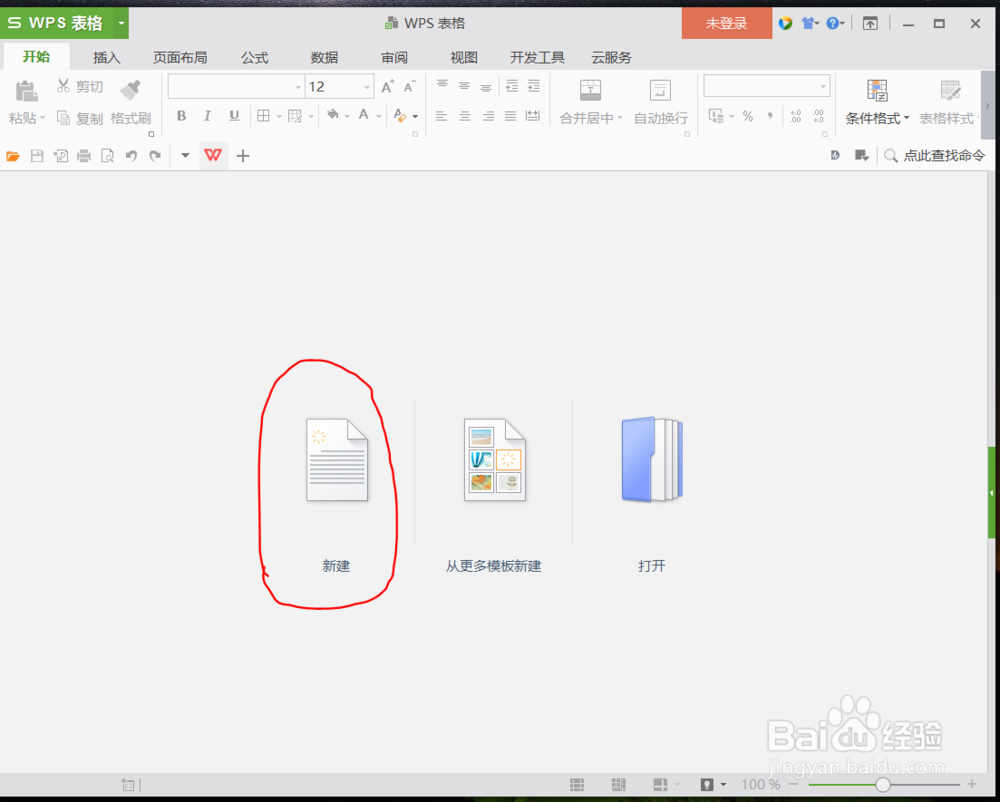Image resolution: width=1000 pixels, height=802 pixels.
Task: Open the 云服务 (Cloud Services) tab
Action: 611,57
